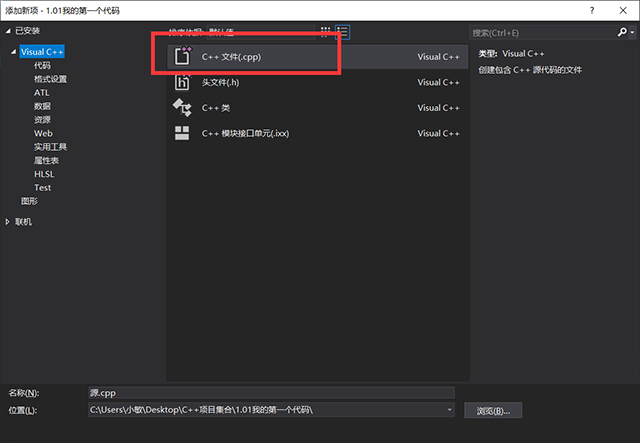Select the C++ 模块接口单元(.ixx) template icon
The width and height of the screenshot is (640, 443).
tap(182, 133)
